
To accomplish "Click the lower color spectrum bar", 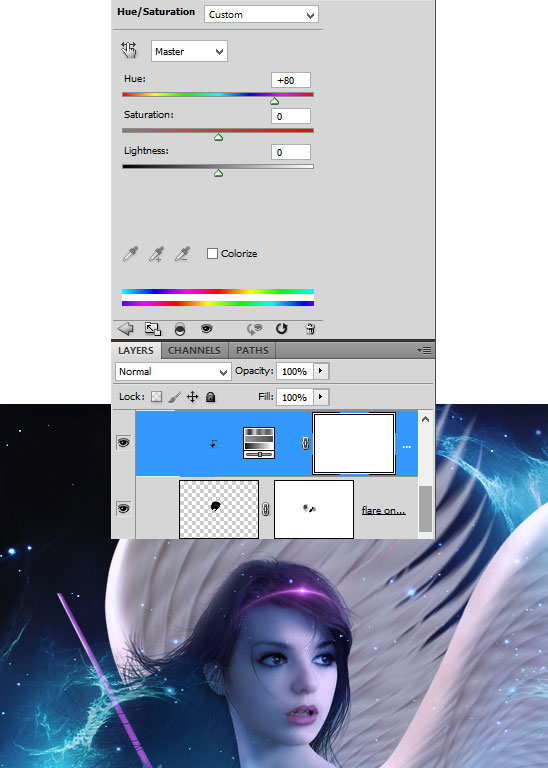I will click(218, 304).
